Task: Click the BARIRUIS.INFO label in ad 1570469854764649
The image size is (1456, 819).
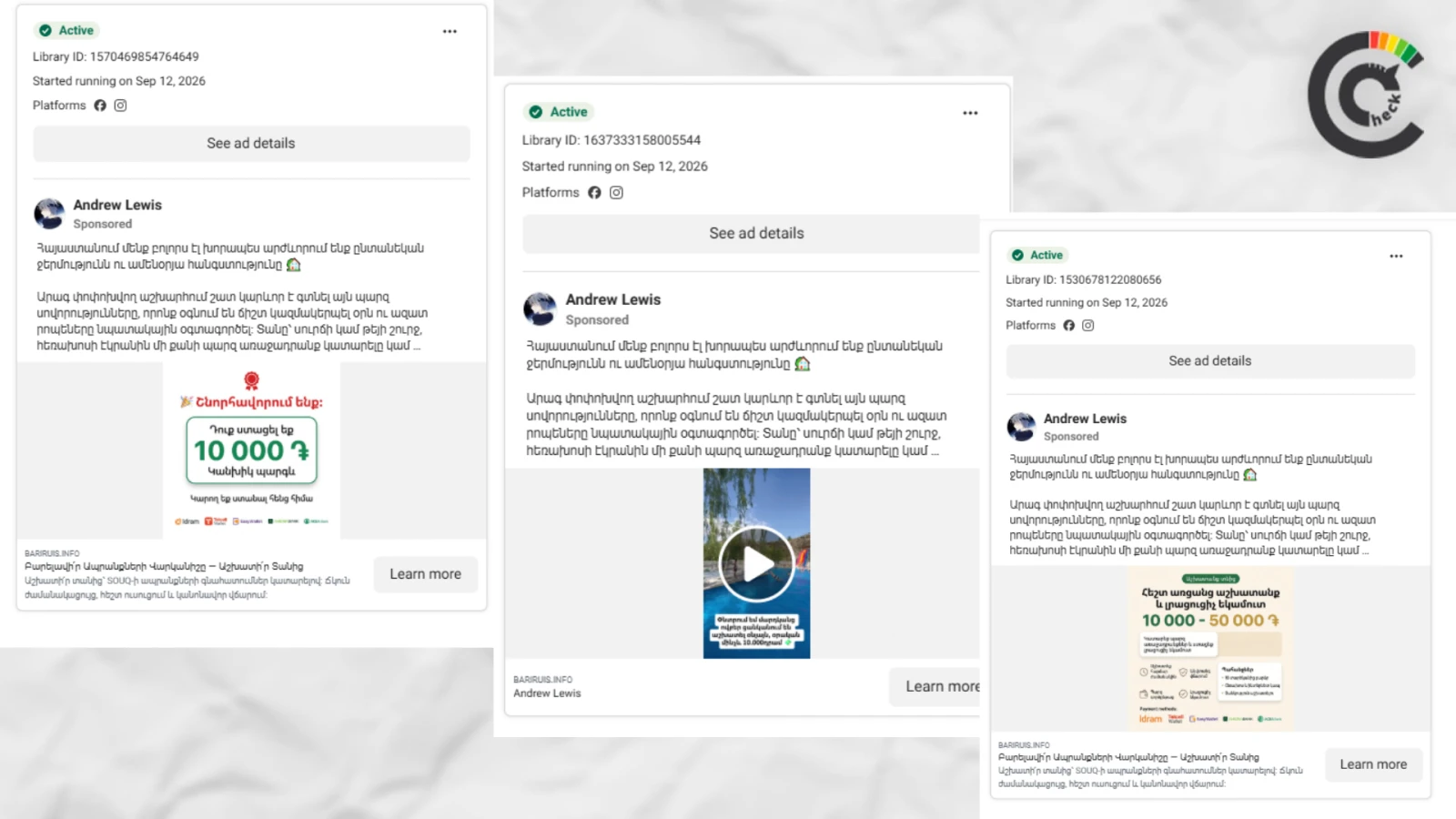Action: [52, 553]
